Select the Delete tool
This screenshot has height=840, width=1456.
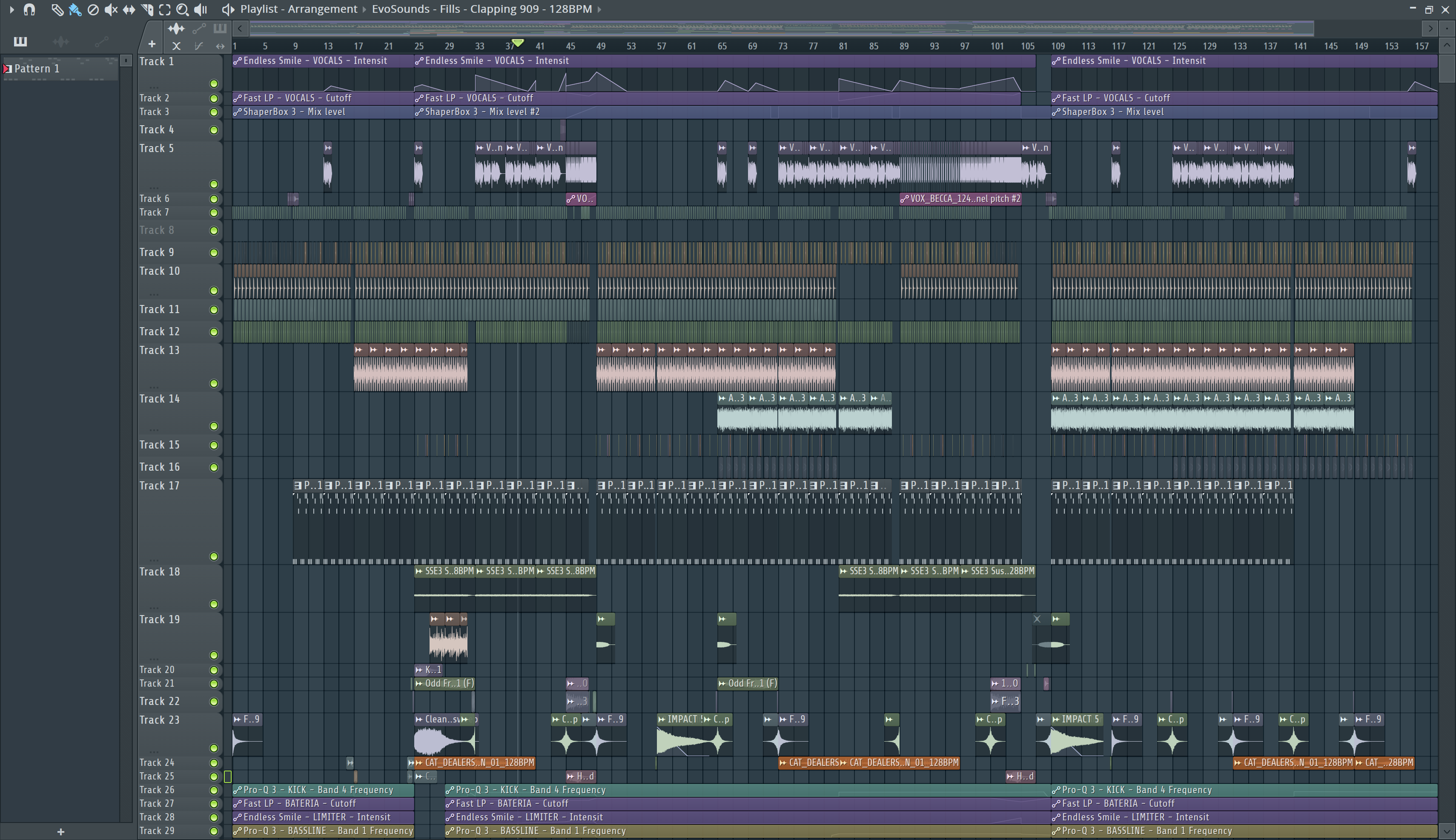tap(93, 9)
